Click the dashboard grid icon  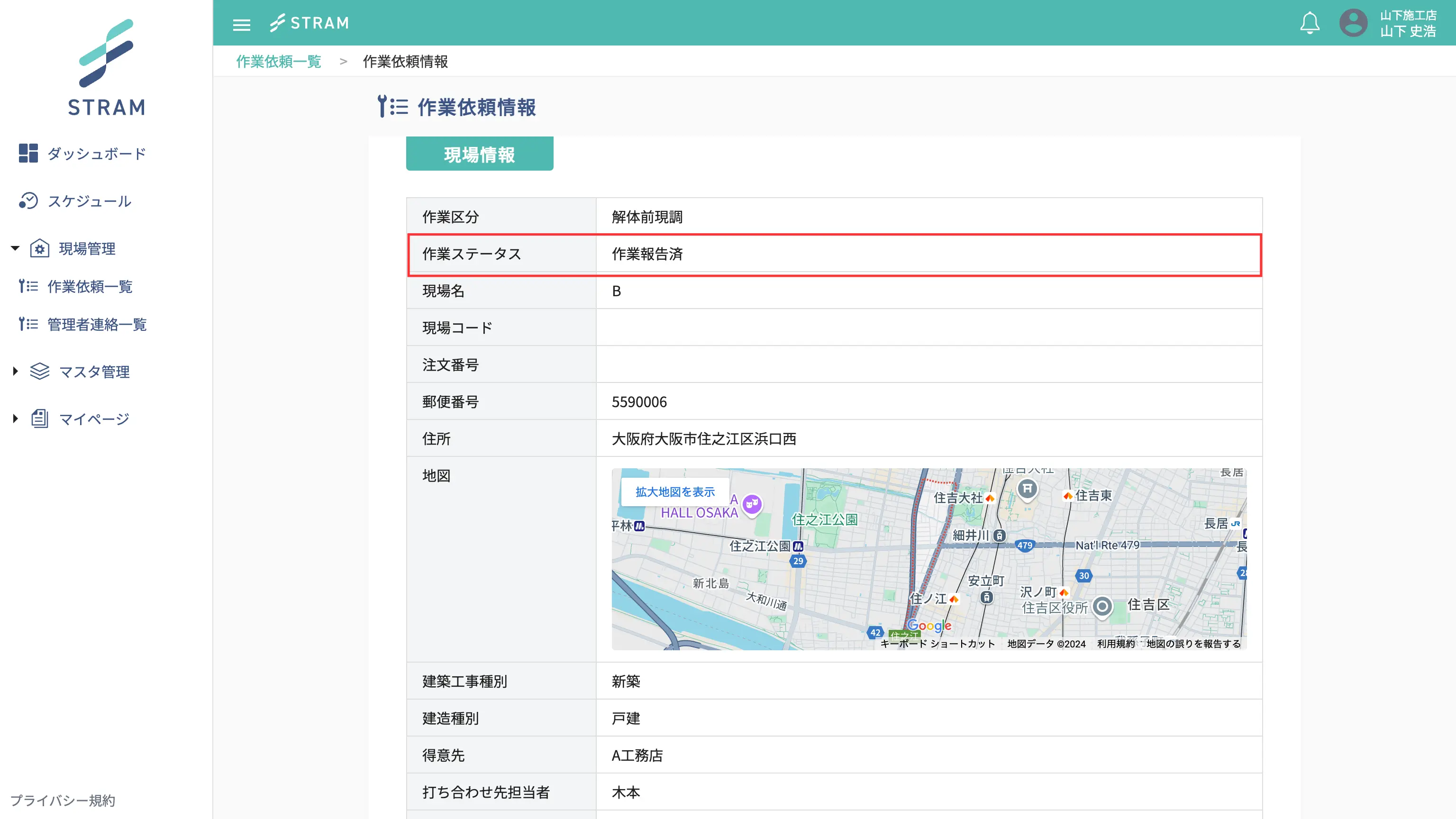[27, 153]
